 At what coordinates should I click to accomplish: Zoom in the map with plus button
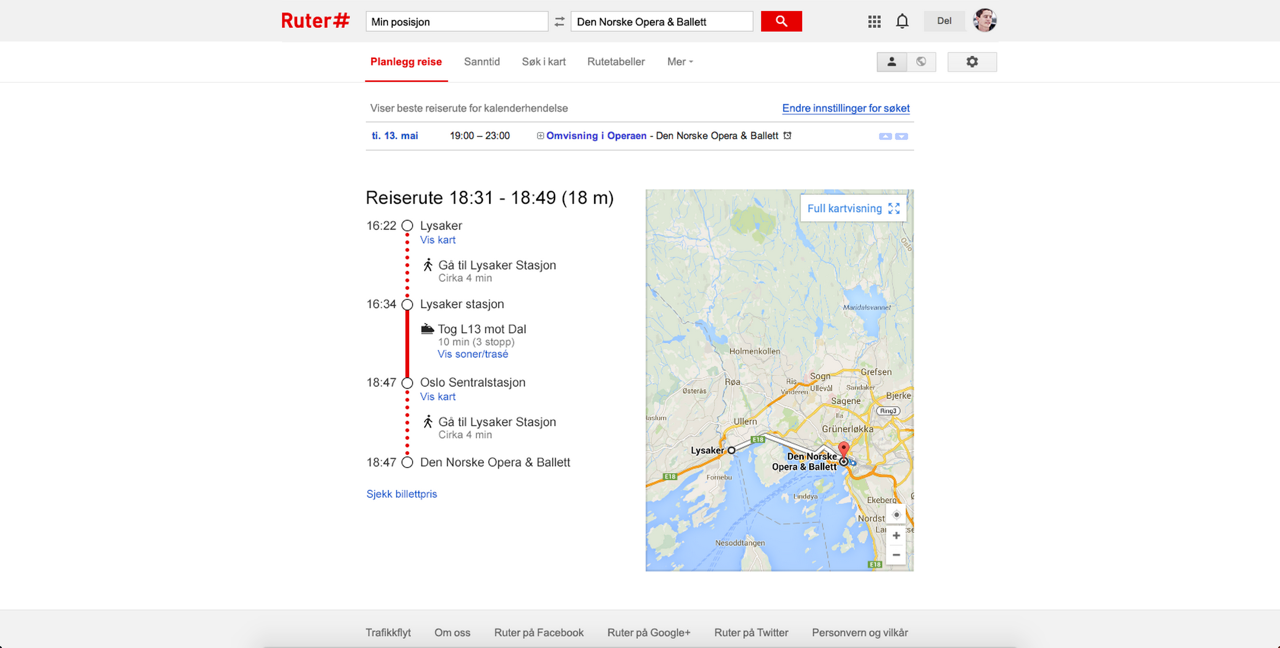[x=896, y=536]
